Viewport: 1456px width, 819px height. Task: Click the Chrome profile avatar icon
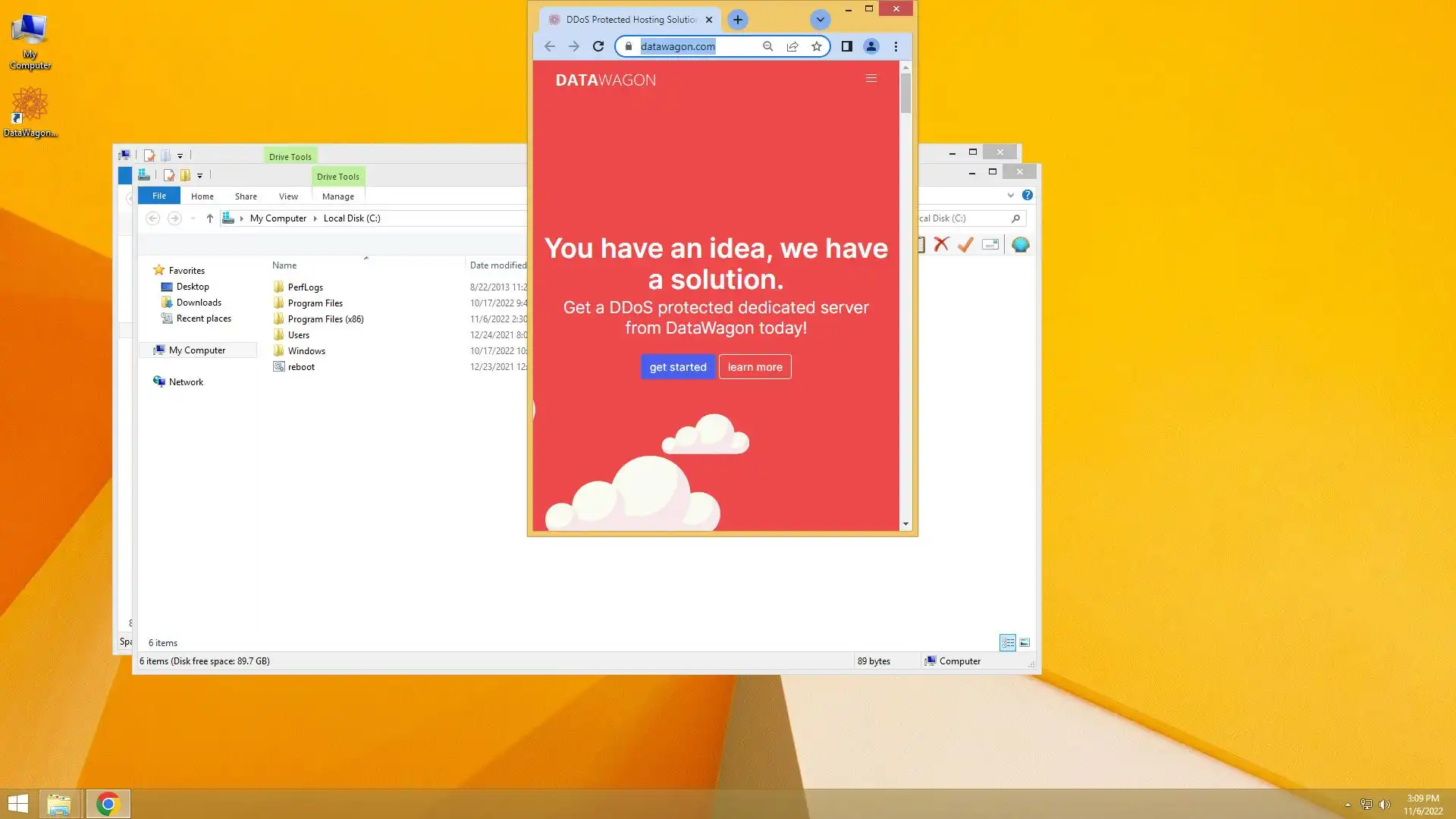[871, 46]
